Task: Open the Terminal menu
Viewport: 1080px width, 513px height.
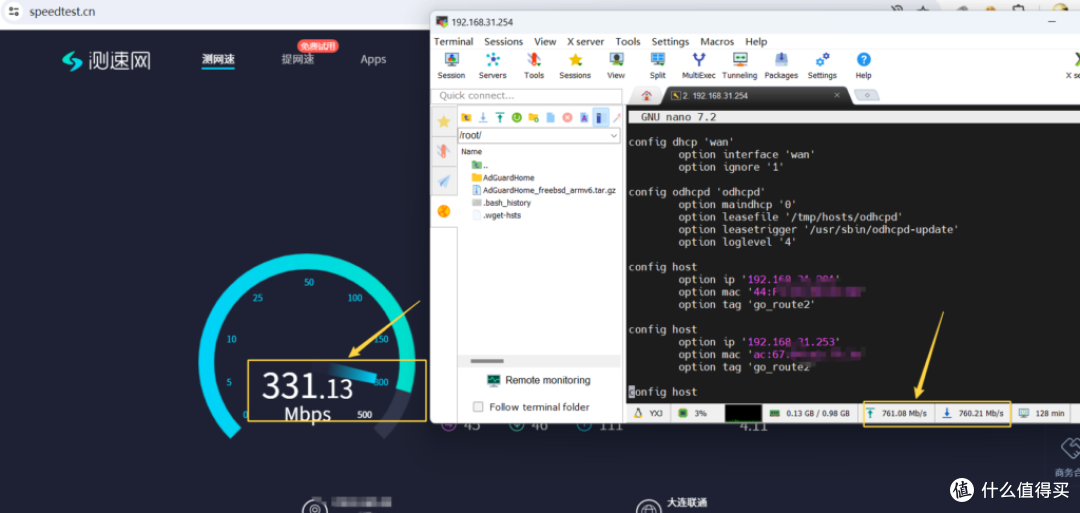Action: (x=453, y=41)
